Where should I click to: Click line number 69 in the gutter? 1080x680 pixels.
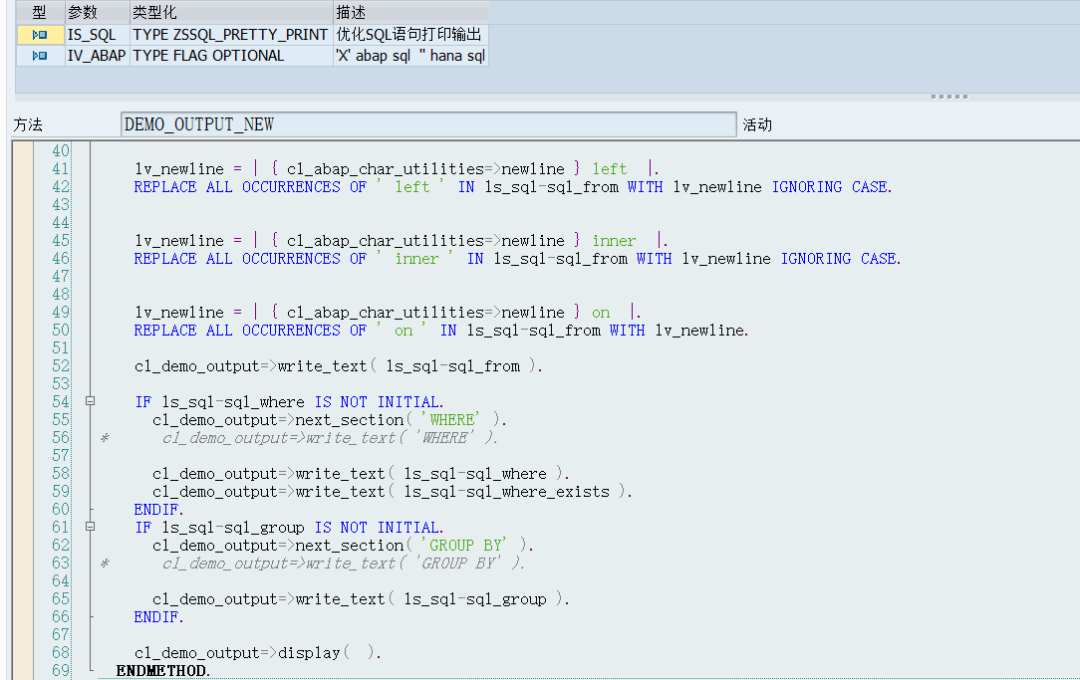point(61,670)
